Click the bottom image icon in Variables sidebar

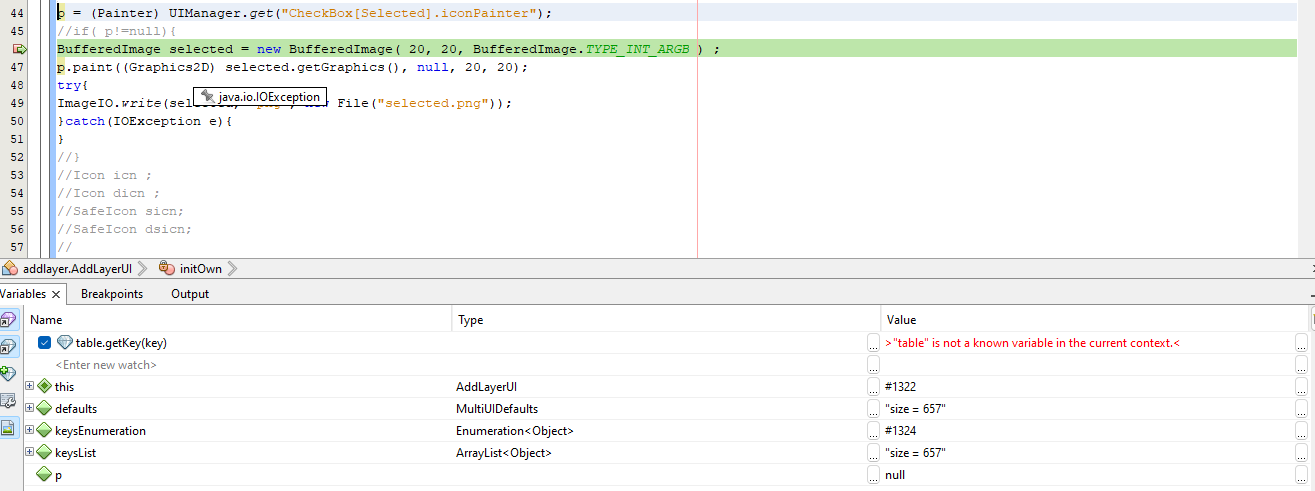pyautogui.click(x=9, y=427)
